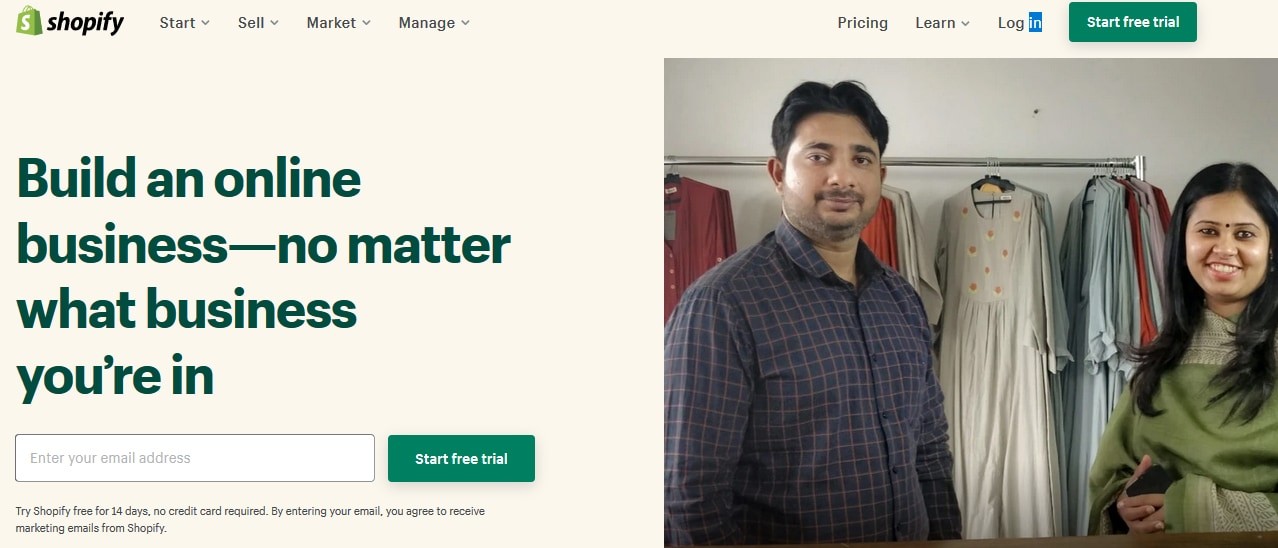Click Start free trial beside email field
This screenshot has width=1278, height=548.
(x=461, y=458)
